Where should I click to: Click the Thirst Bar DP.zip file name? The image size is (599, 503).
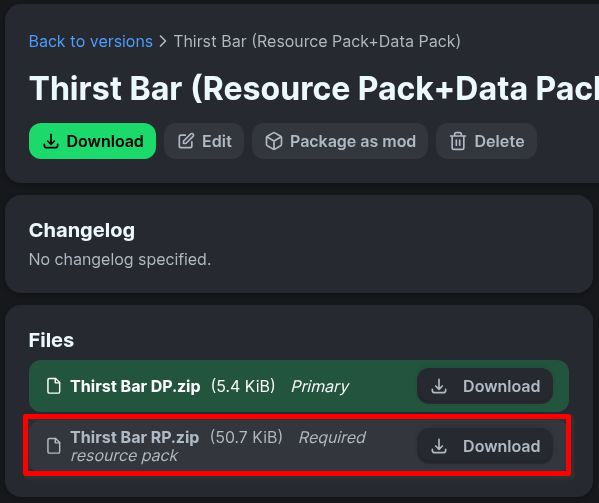tap(135, 386)
